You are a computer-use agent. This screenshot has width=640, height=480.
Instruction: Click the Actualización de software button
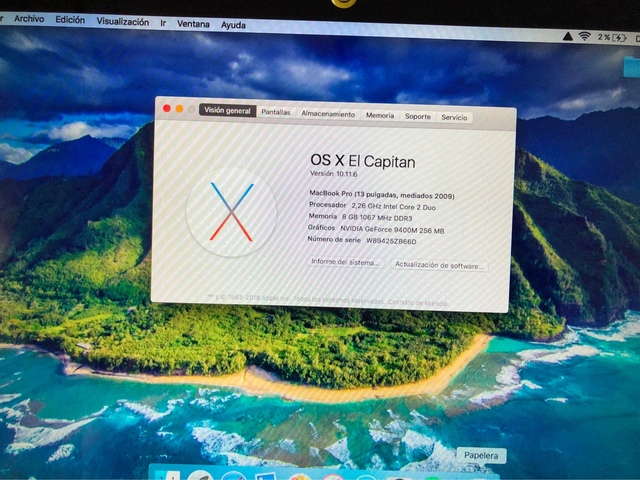coord(439,266)
